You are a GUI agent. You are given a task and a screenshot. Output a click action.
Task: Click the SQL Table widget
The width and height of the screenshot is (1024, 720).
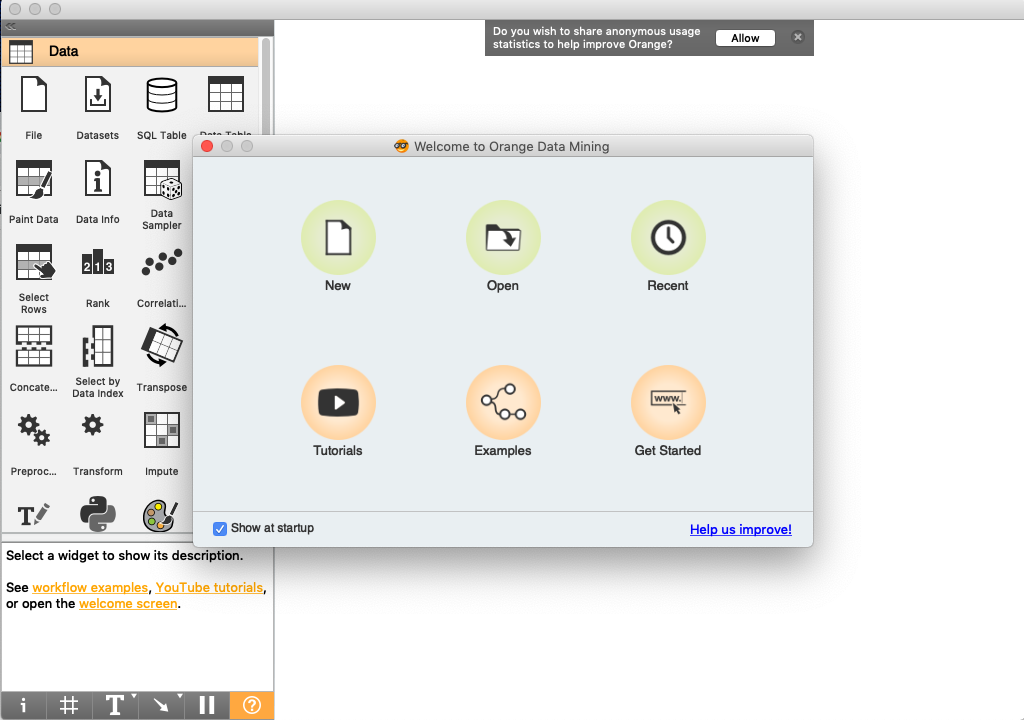coord(161,95)
